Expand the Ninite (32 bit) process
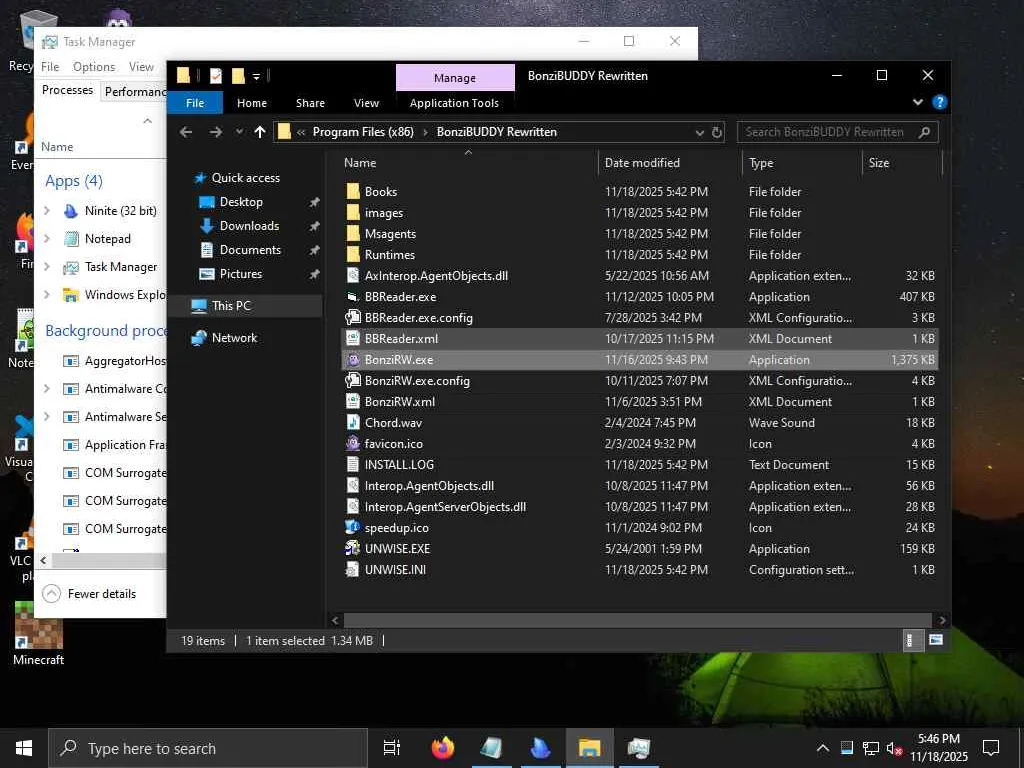 (47, 210)
